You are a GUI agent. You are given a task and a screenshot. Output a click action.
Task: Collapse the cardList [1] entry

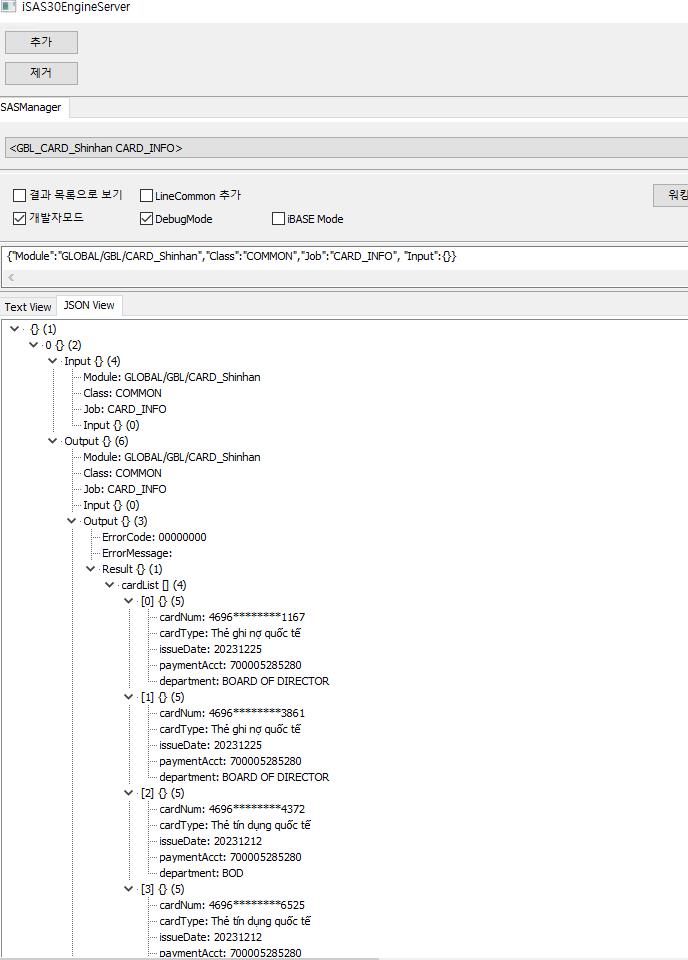coord(129,697)
